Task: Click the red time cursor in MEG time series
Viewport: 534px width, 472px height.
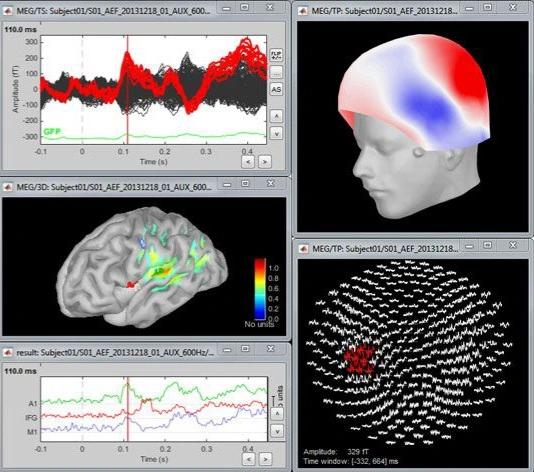Action: 127,90
